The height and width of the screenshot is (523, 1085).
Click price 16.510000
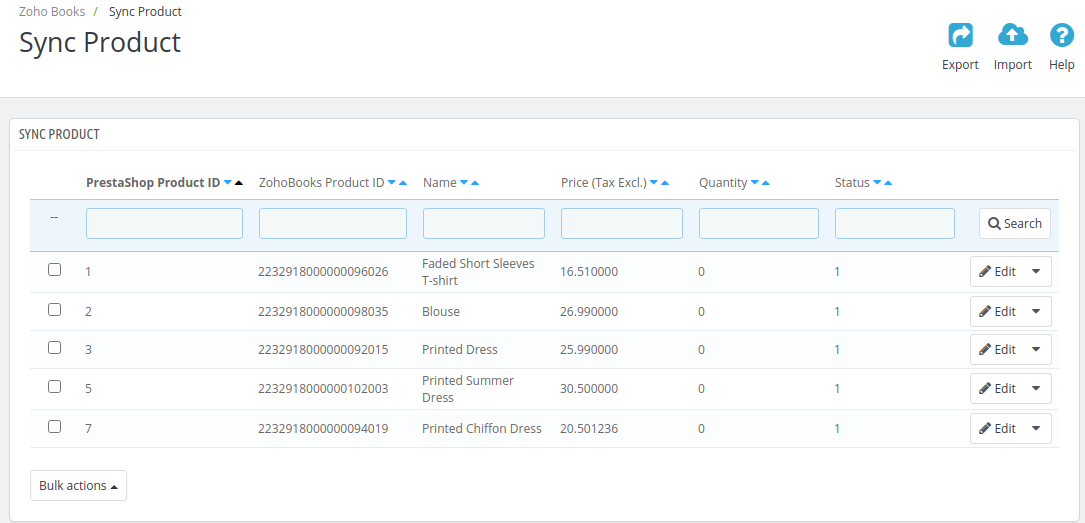coord(589,272)
